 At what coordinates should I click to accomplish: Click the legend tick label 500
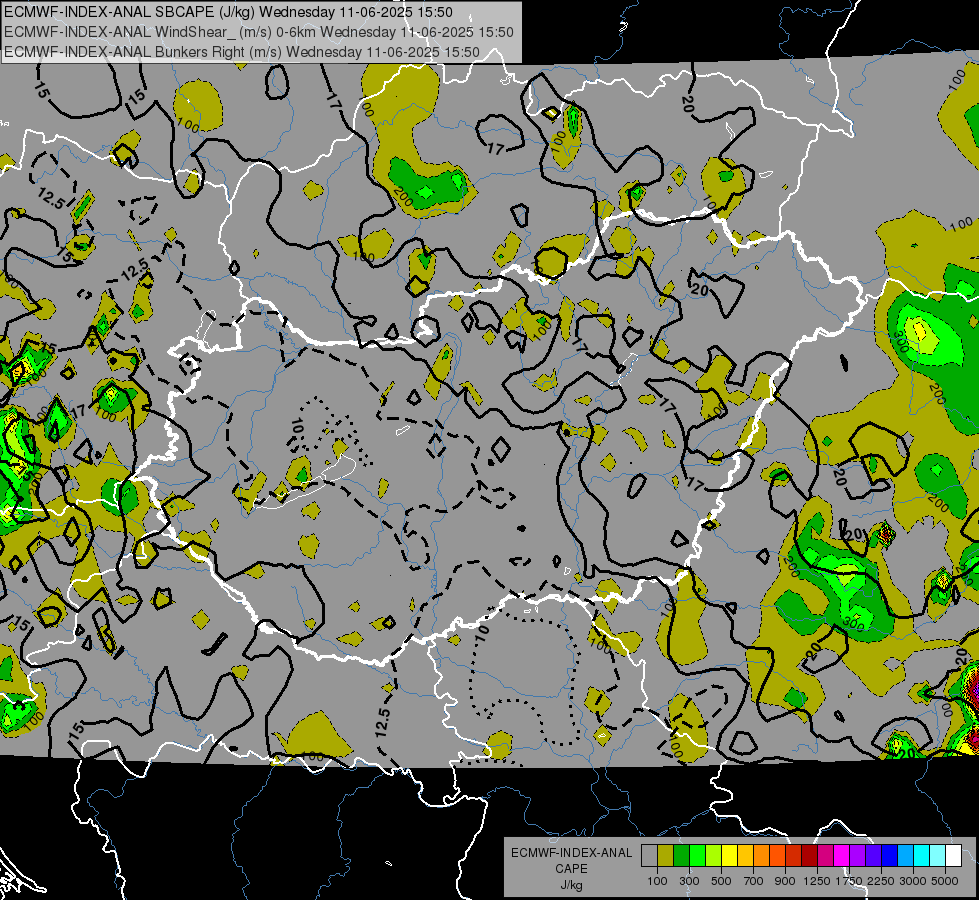721,881
